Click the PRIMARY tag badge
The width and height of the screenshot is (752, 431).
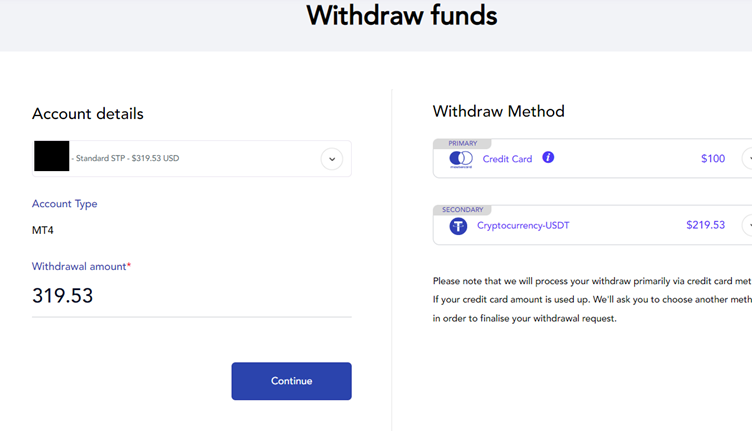(462, 143)
